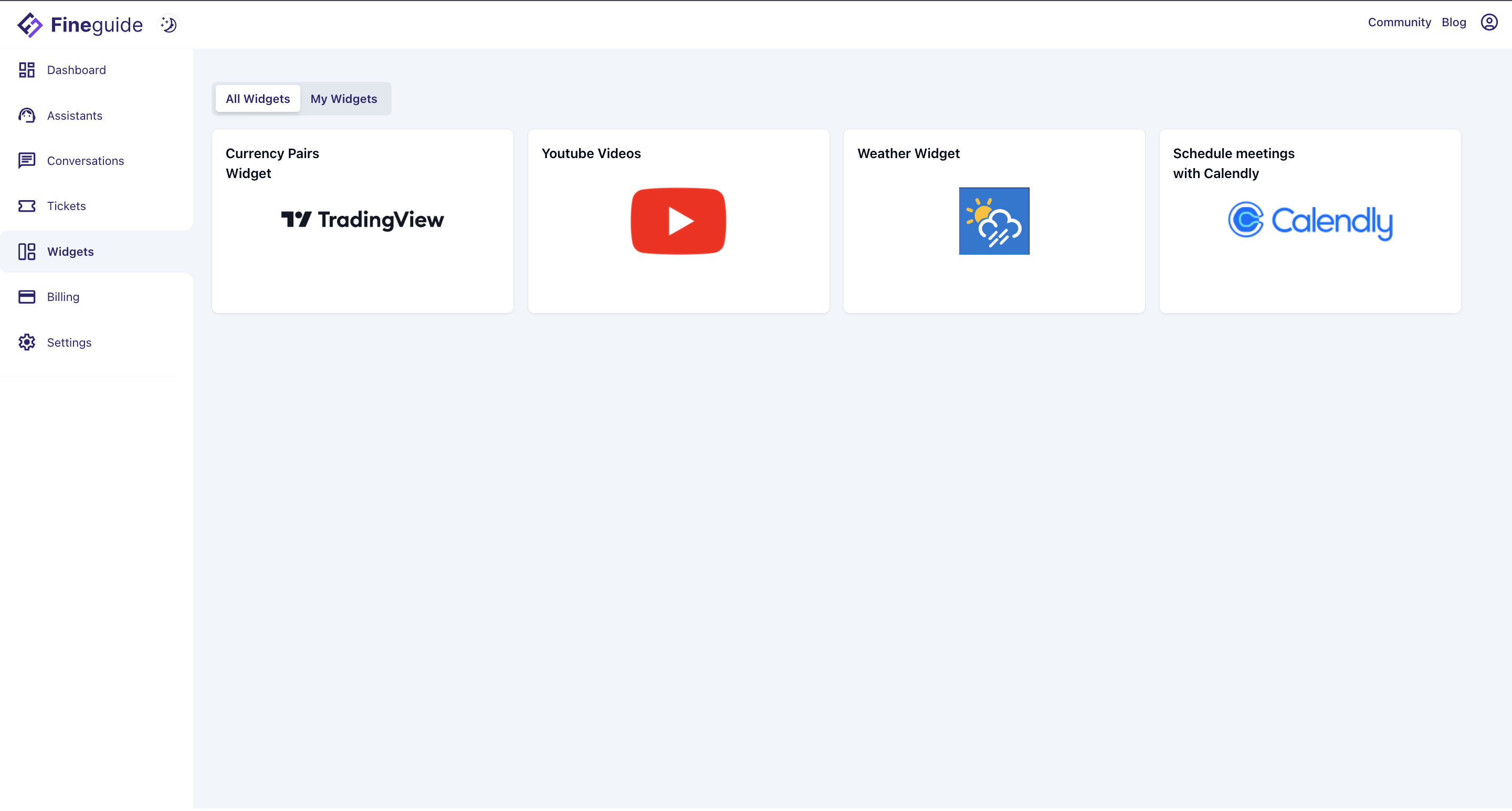This screenshot has height=811, width=1512.
Task: Click the Calendly logo image
Action: (1309, 221)
